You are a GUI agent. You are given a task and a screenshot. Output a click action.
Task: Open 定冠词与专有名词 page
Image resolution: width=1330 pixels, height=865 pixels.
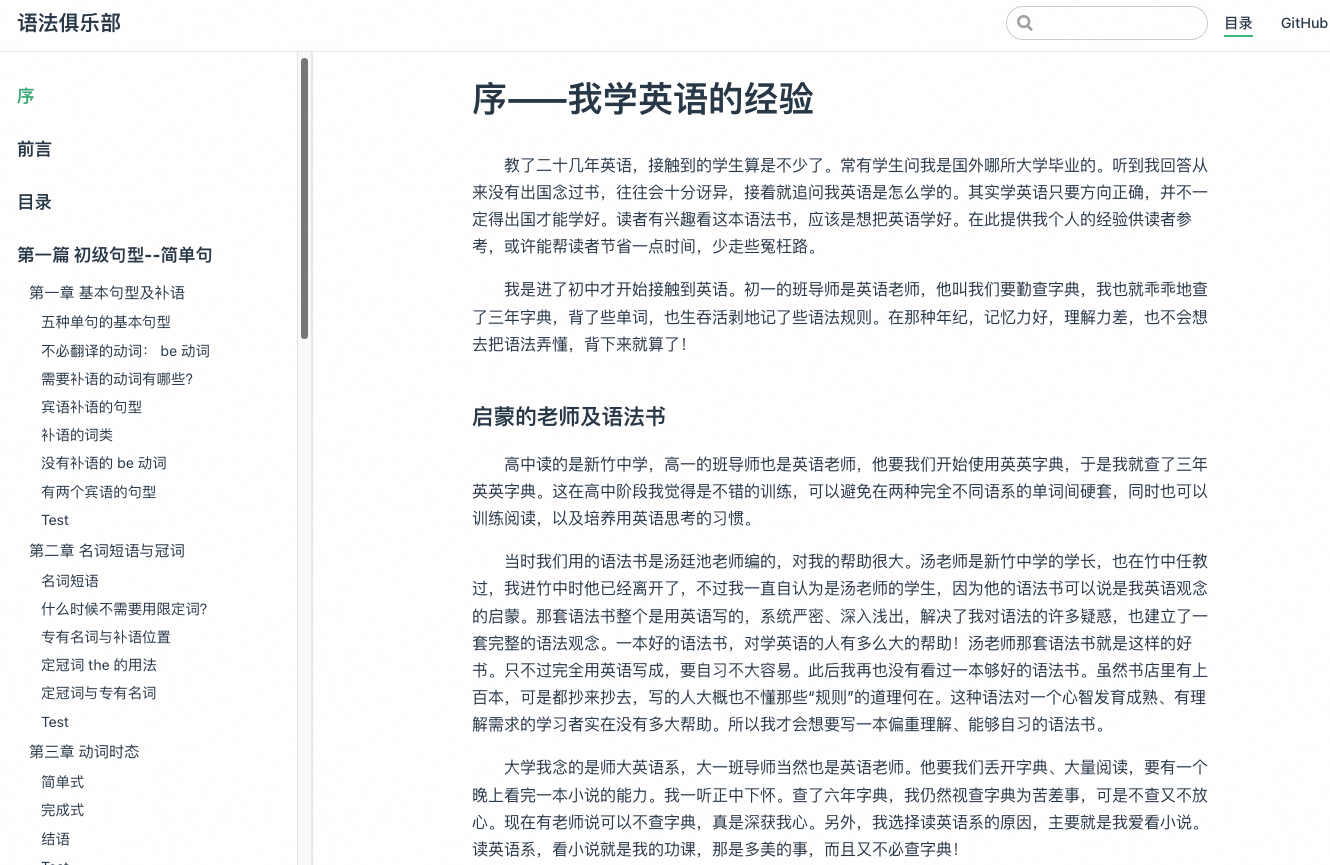(x=99, y=693)
